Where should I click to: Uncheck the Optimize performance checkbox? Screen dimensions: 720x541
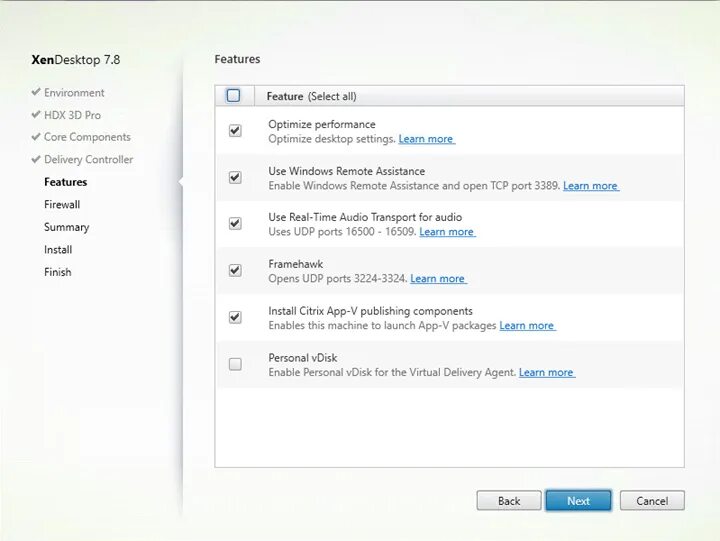click(x=235, y=130)
